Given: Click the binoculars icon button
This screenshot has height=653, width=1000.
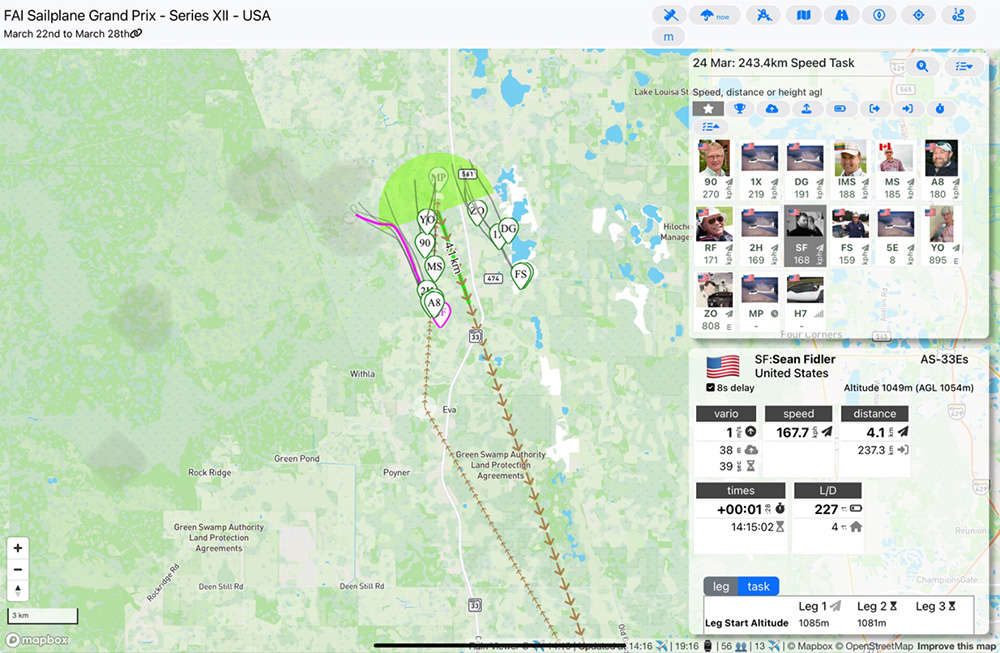Looking at the screenshot, I should click(842, 15).
